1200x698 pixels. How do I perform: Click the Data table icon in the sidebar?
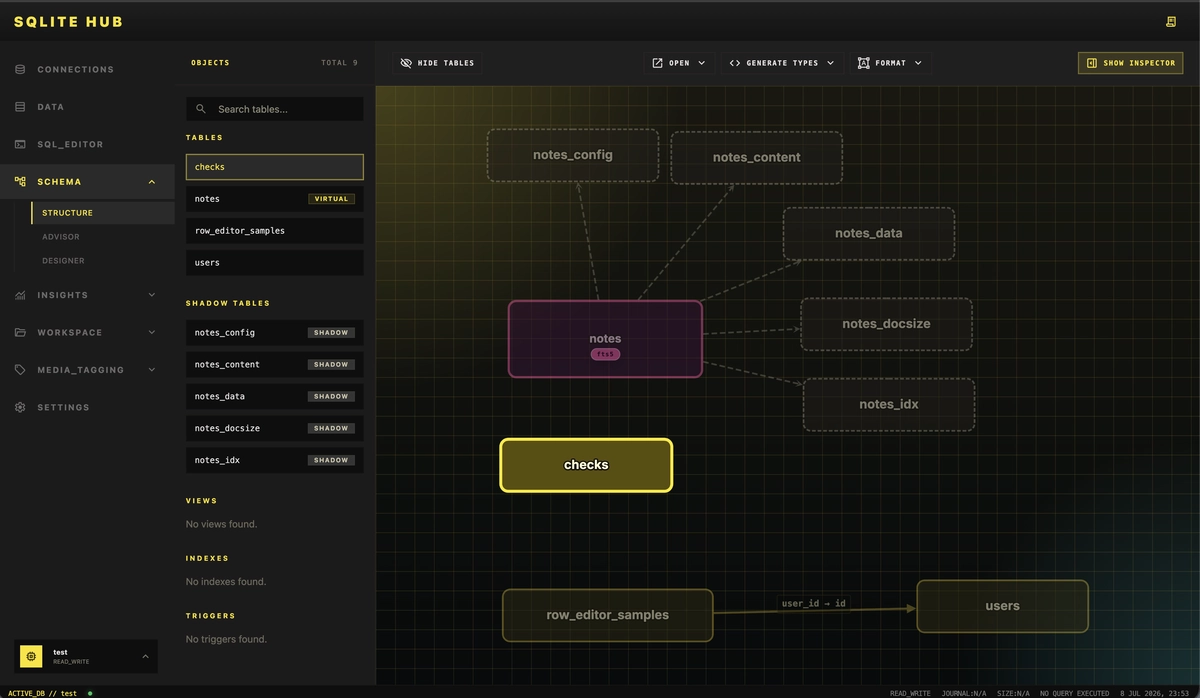point(20,107)
